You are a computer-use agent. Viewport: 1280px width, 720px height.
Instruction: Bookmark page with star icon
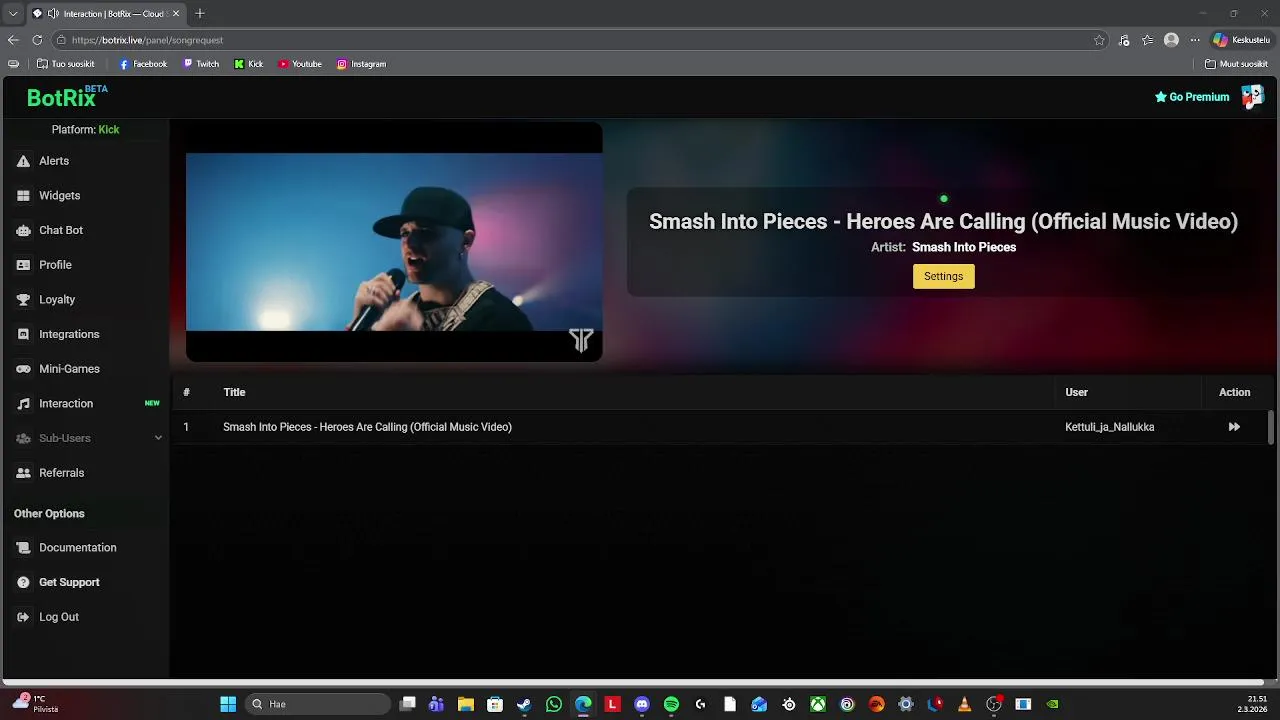coord(1099,40)
